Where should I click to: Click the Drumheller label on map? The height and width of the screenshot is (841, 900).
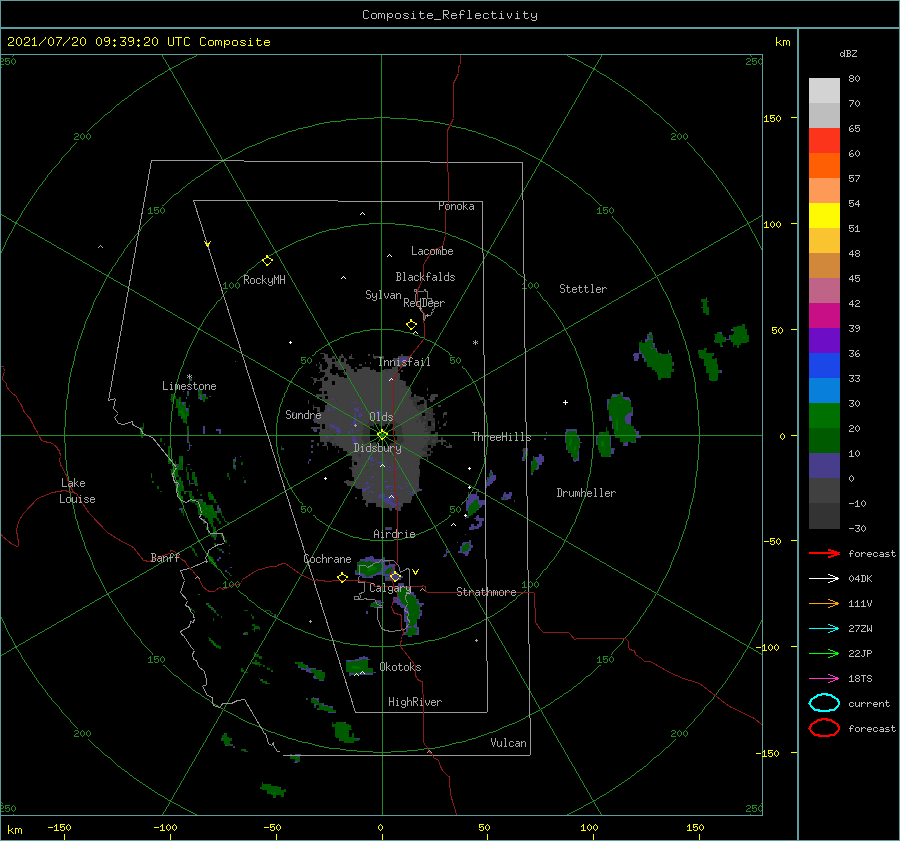[586, 493]
